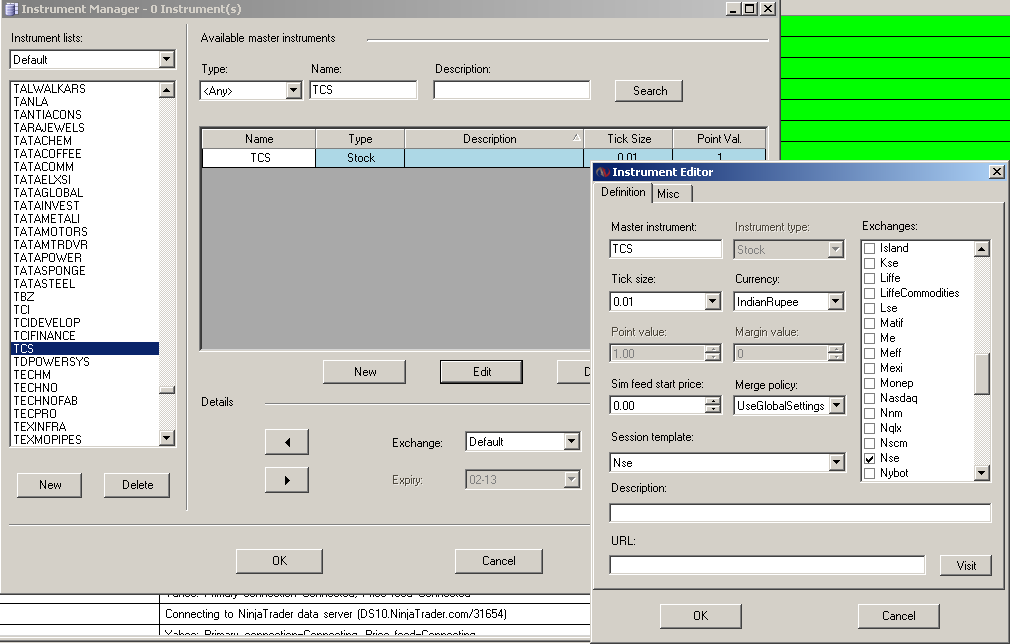This screenshot has height=644, width=1010.
Task: Open the Currency IndianRupee dropdown
Action: coord(835,301)
